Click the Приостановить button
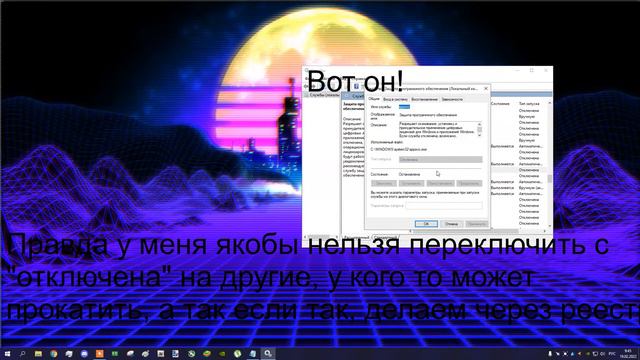The image size is (640, 360). click(440, 184)
